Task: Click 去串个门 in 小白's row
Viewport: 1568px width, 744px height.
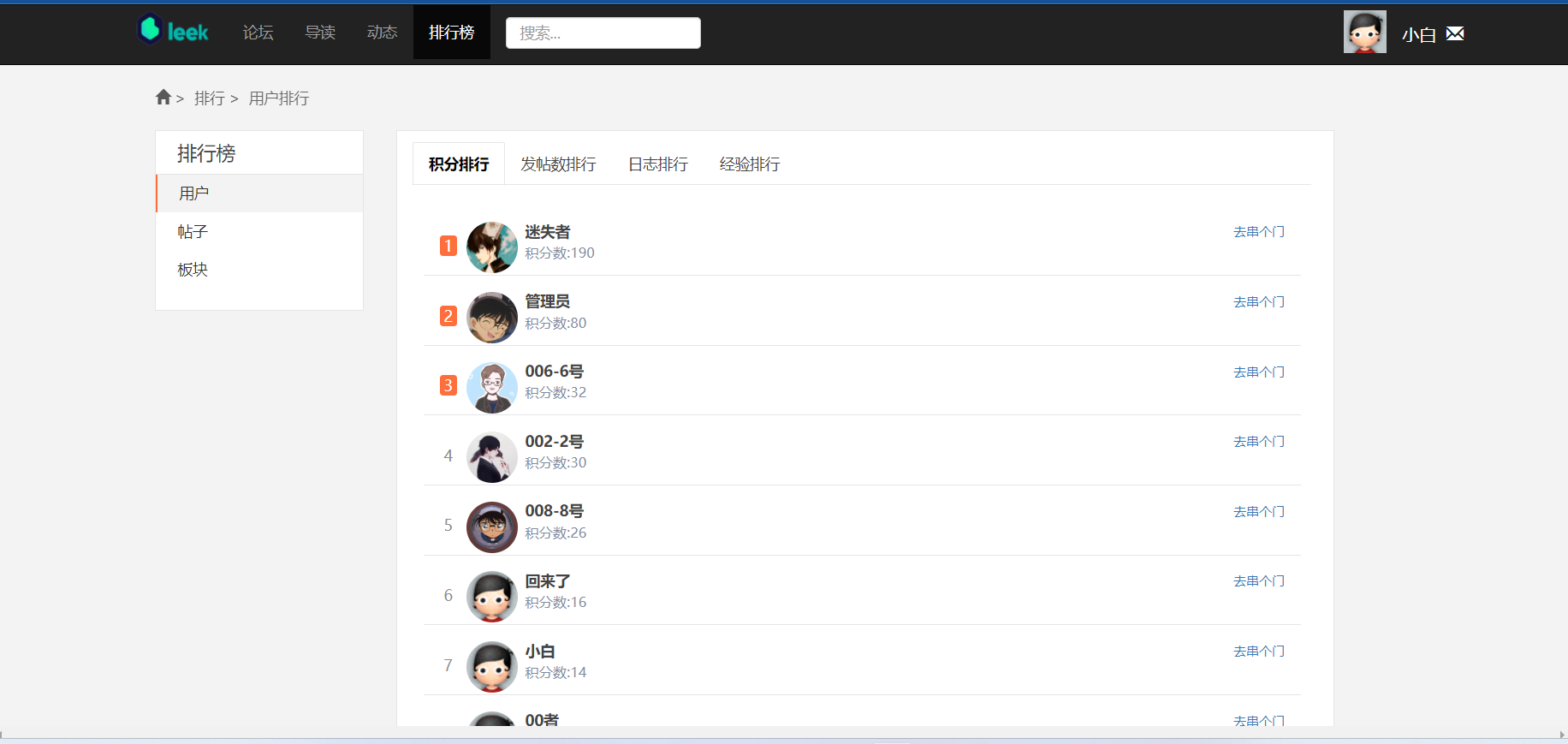Action: pos(1259,652)
